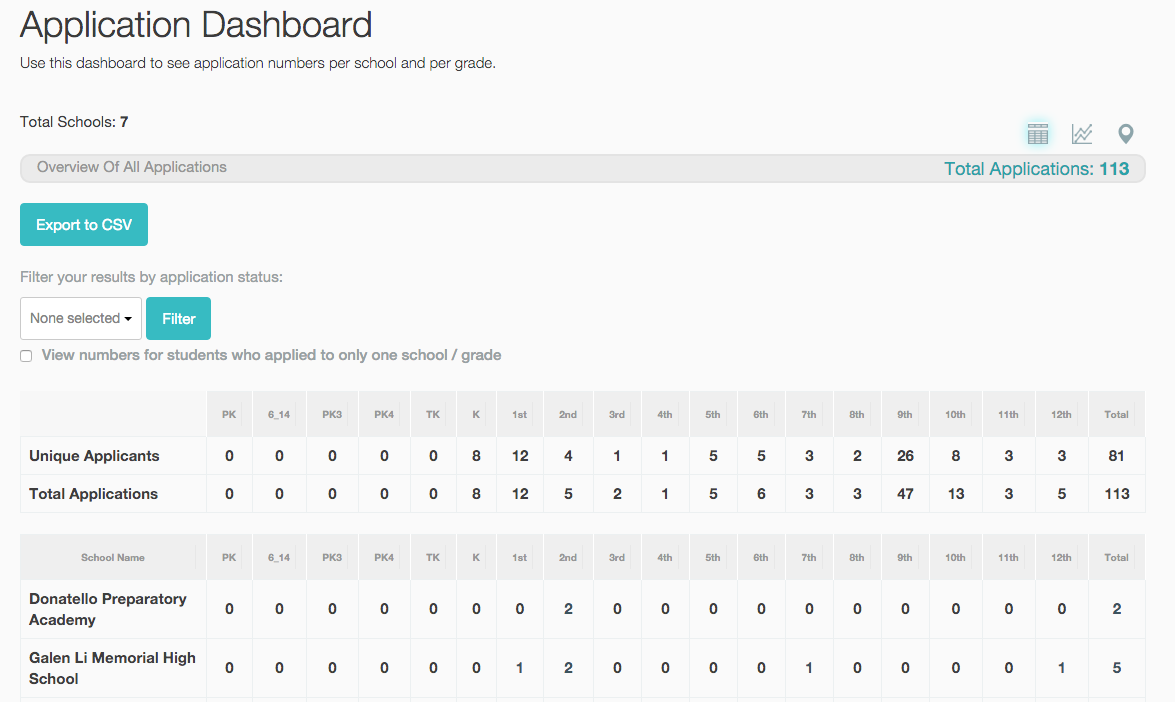Sort by School Name column header
Viewport: 1175px width, 702px height.
pos(113,557)
